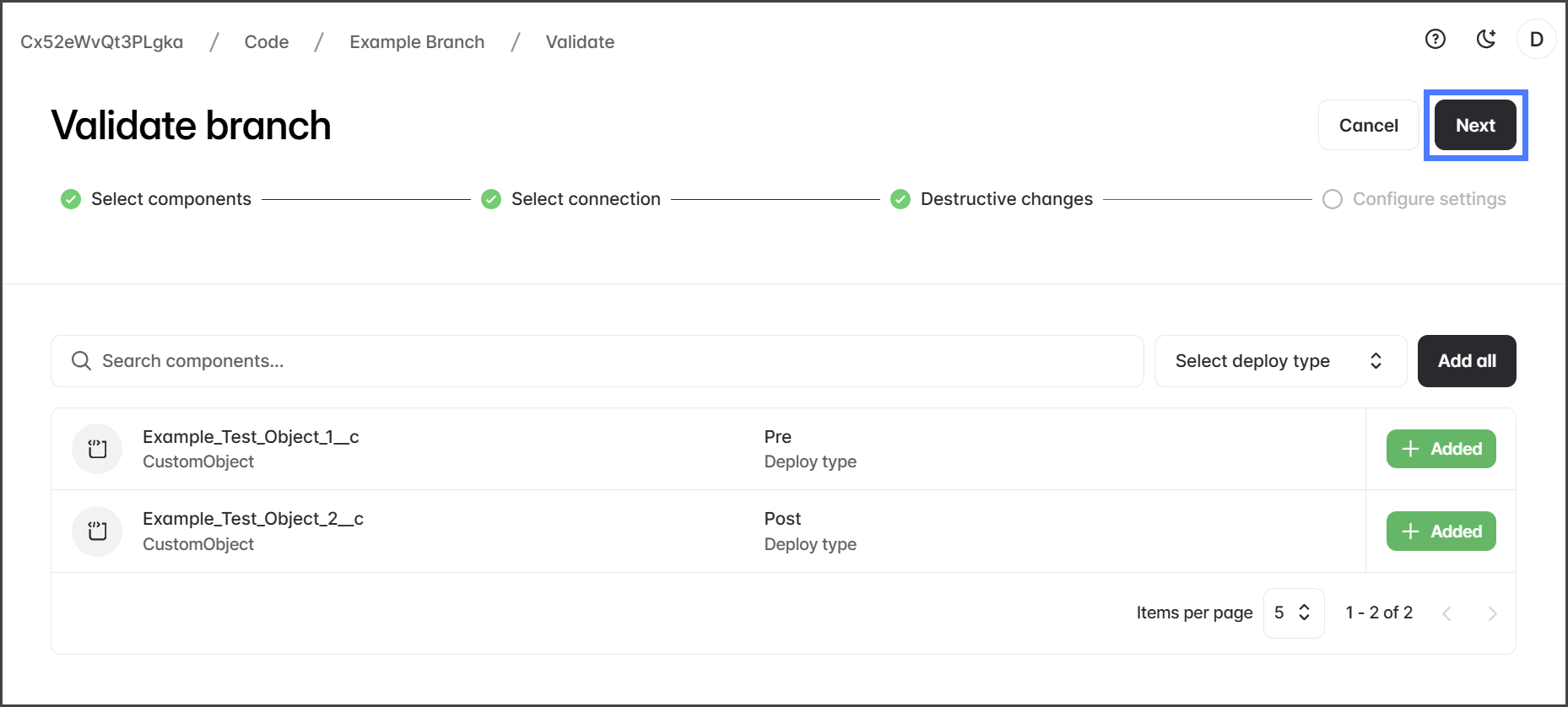1568x707 pixels.
Task: Open the help question mark icon
Action: 1435,39
